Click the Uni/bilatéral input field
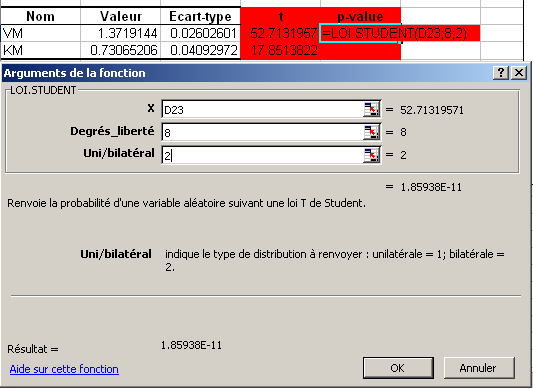533x389 pixels. (x=262, y=155)
